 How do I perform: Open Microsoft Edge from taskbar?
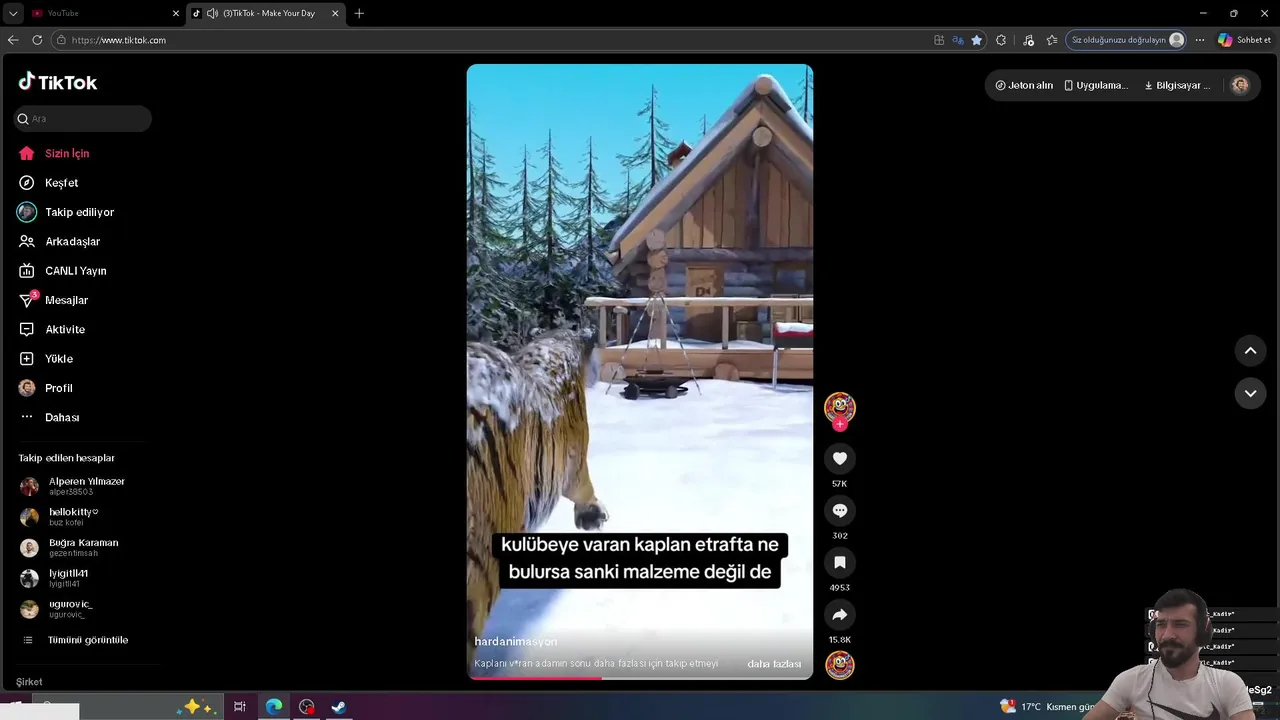[274, 707]
